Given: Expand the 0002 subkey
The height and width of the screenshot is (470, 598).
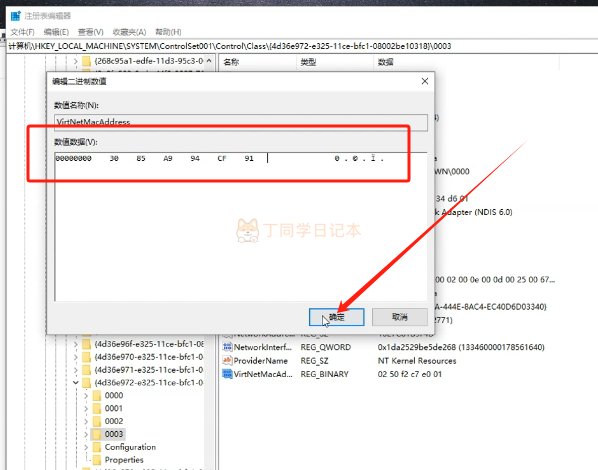Looking at the screenshot, I should point(86,421).
